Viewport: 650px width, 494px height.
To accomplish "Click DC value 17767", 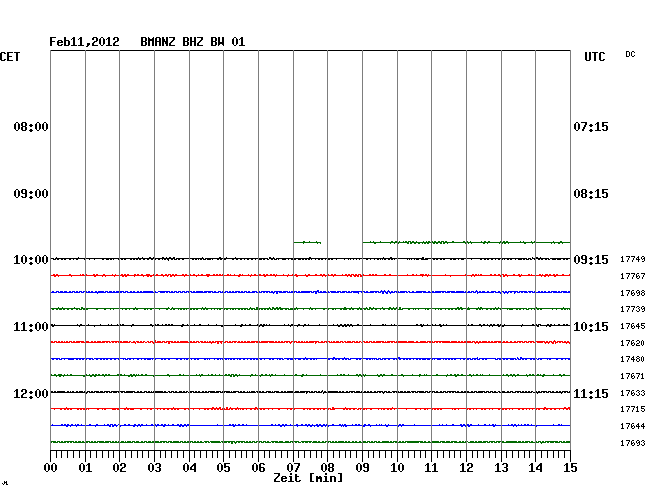I will [x=633, y=276].
